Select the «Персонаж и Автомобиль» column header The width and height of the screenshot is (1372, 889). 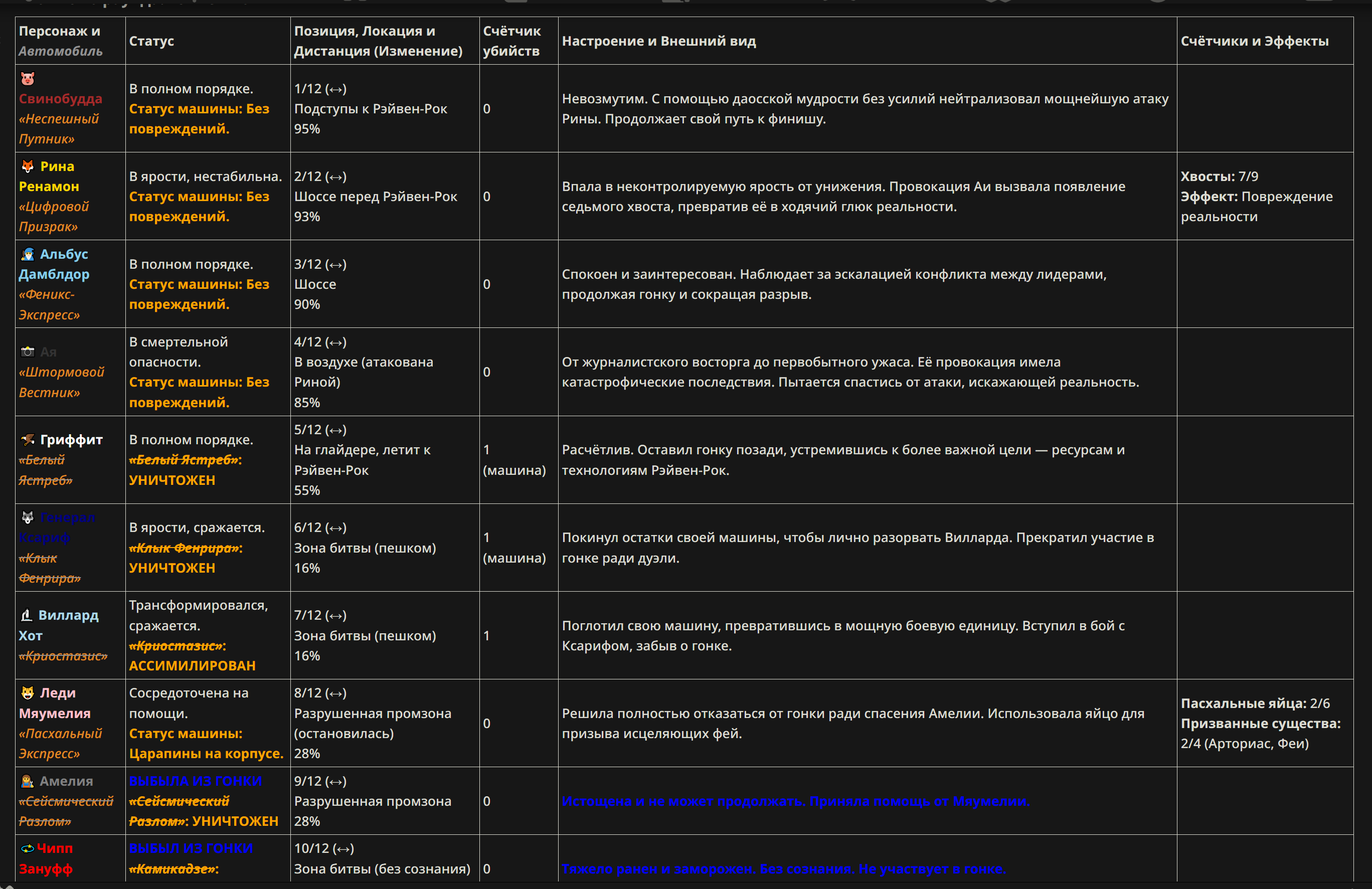70,41
